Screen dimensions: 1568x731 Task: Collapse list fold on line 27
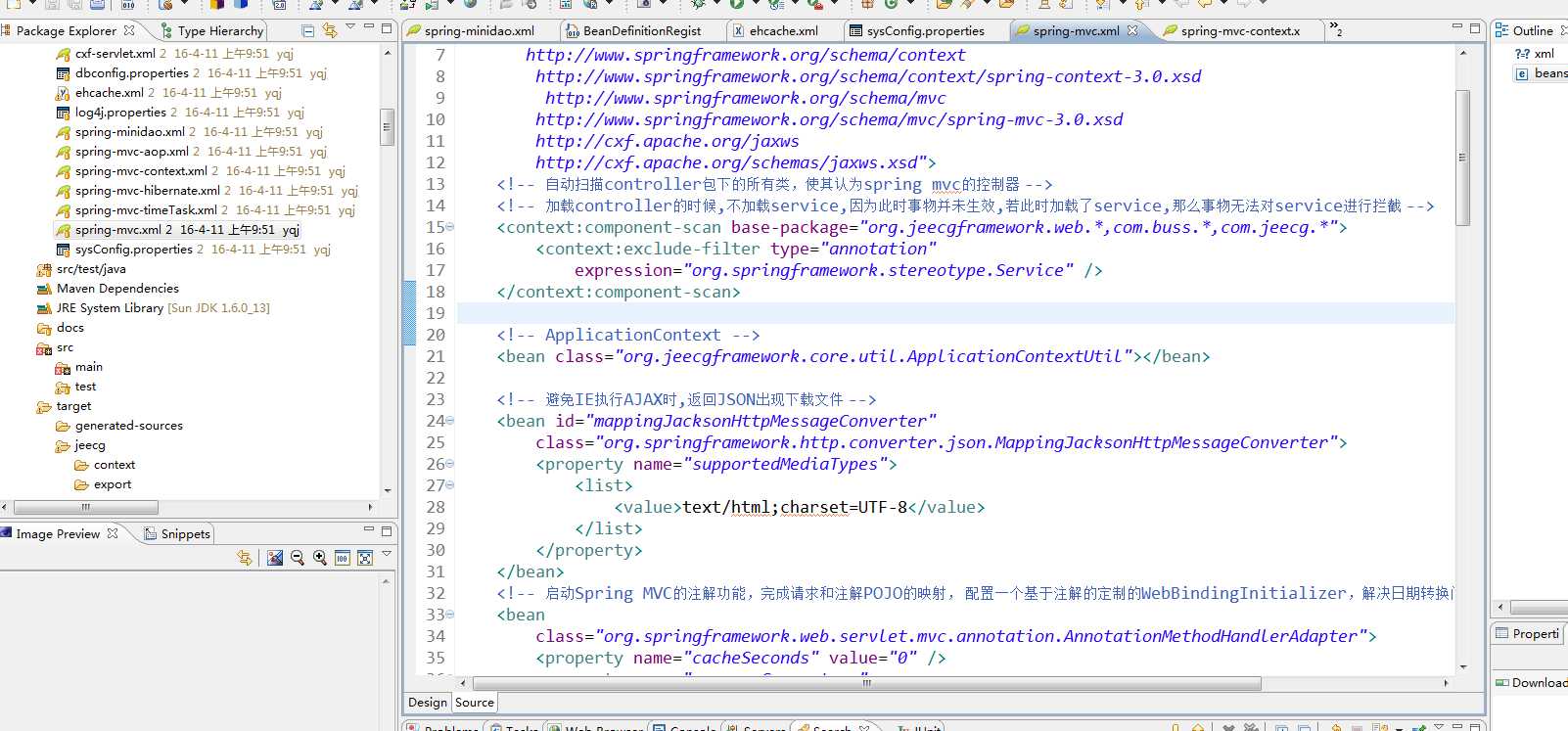click(450, 485)
